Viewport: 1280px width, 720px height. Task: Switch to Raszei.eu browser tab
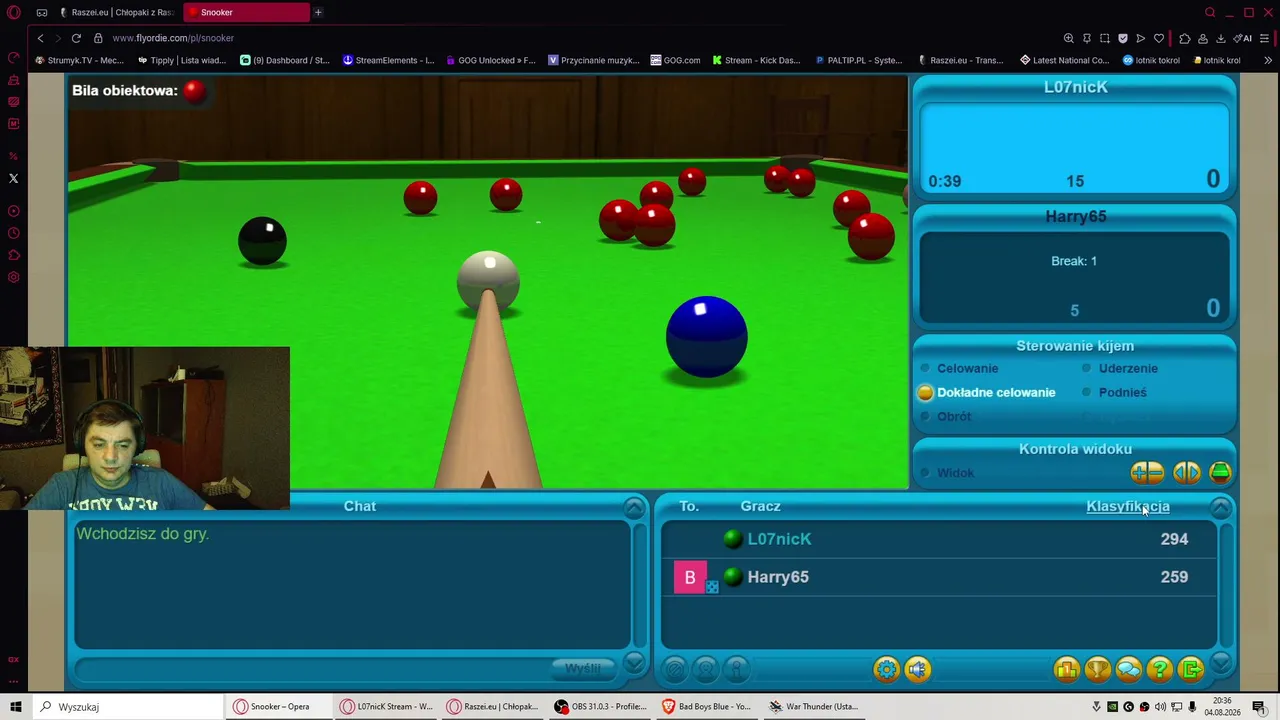click(x=116, y=12)
